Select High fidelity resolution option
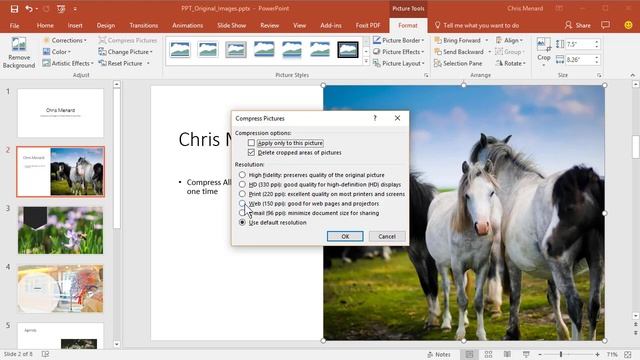Image resolution: width=640 pixels, height=360 pixels. (242, 175)
